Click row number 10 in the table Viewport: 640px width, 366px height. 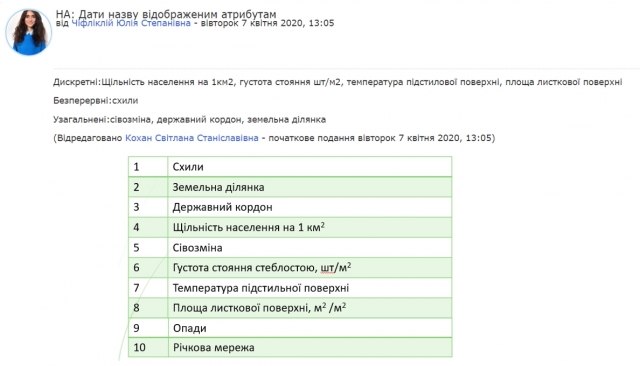coord(148,347)
